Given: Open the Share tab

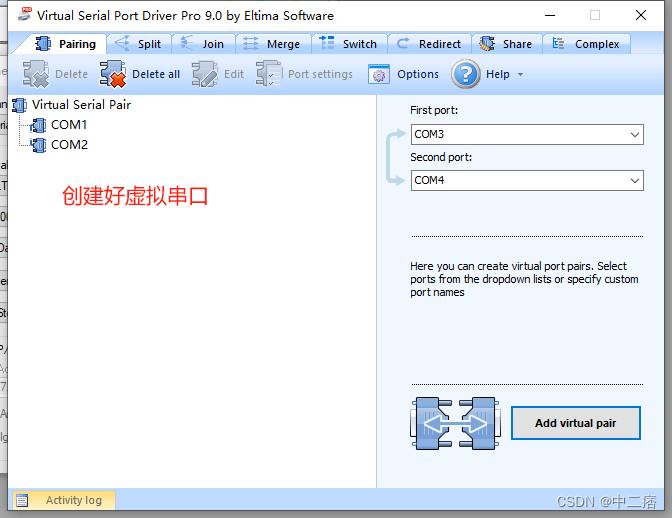Looking at the screenshot, I should click(x=507, y=44).
